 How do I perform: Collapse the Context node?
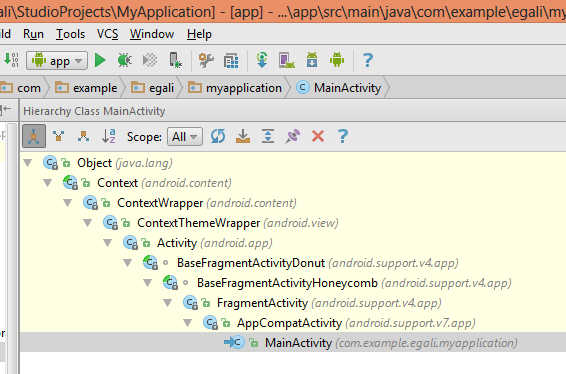click(48, 183)
